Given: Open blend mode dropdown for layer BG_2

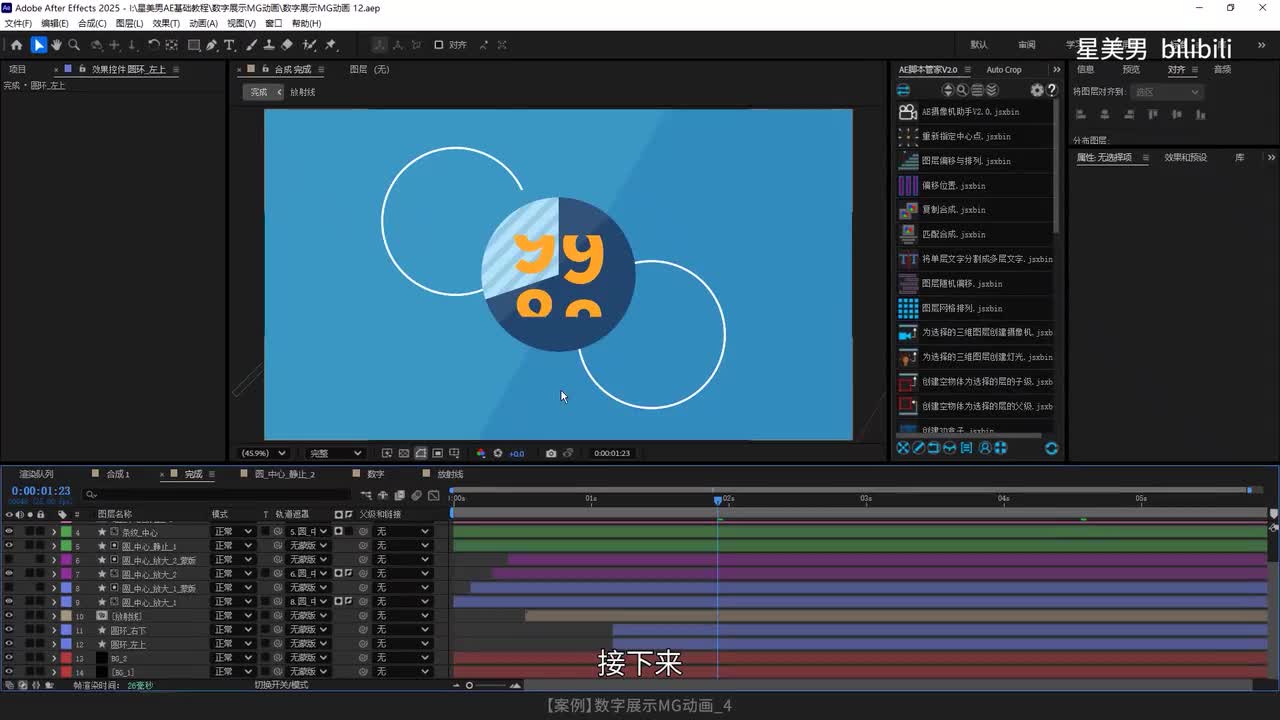Looking at the screenshot, I should click(x=233, y=658).
